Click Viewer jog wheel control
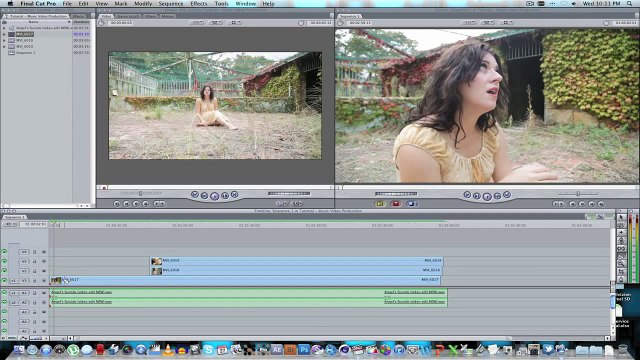 [x=289, y=193]
